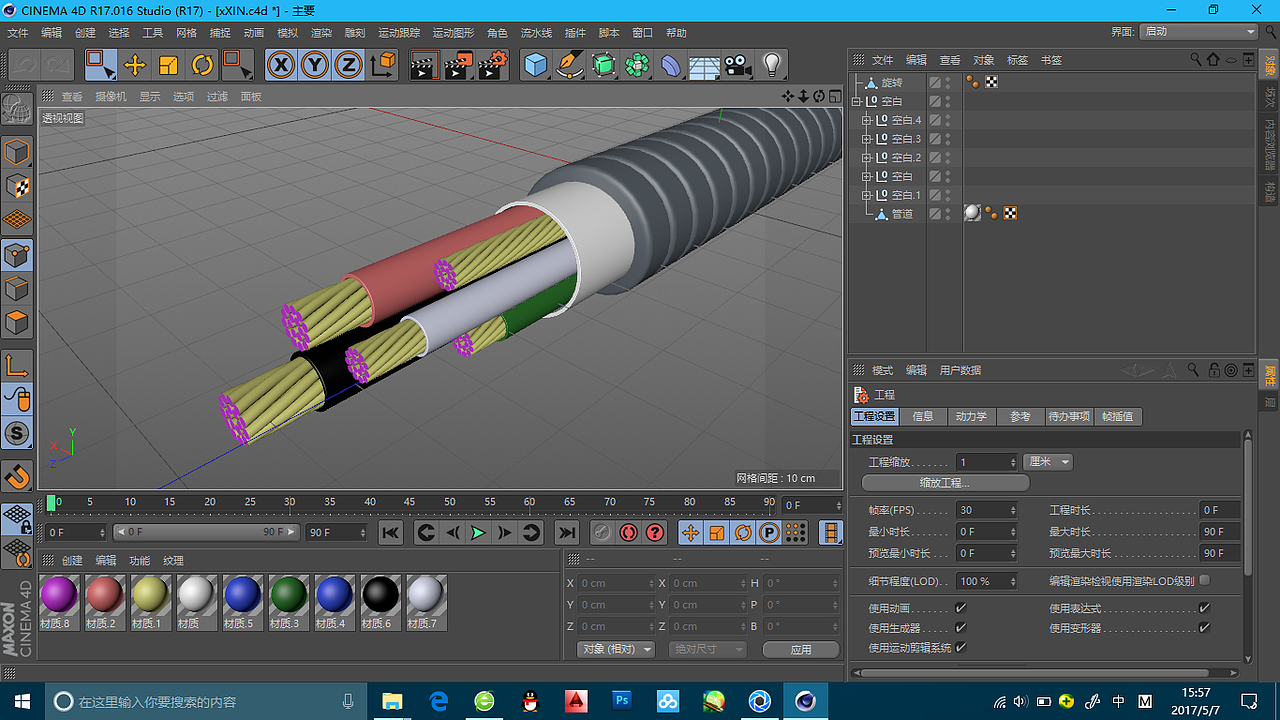
Task: Toggle the Enable Snap S icon
Action: pyautogui.click(x=17, y=433)
